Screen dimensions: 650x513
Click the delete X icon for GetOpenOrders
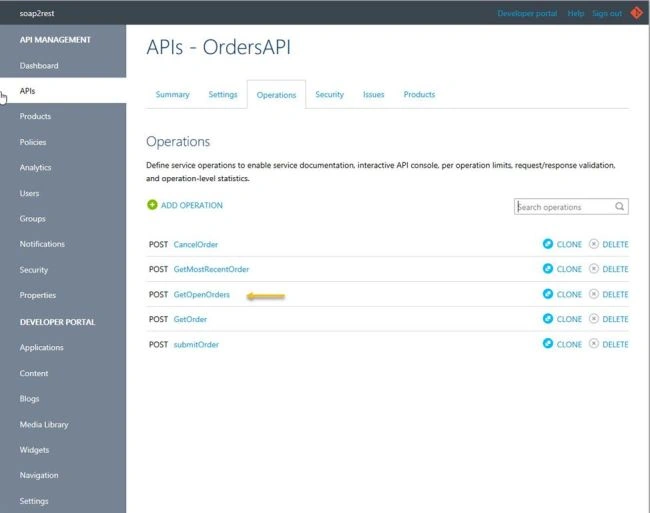pos(594,294)
